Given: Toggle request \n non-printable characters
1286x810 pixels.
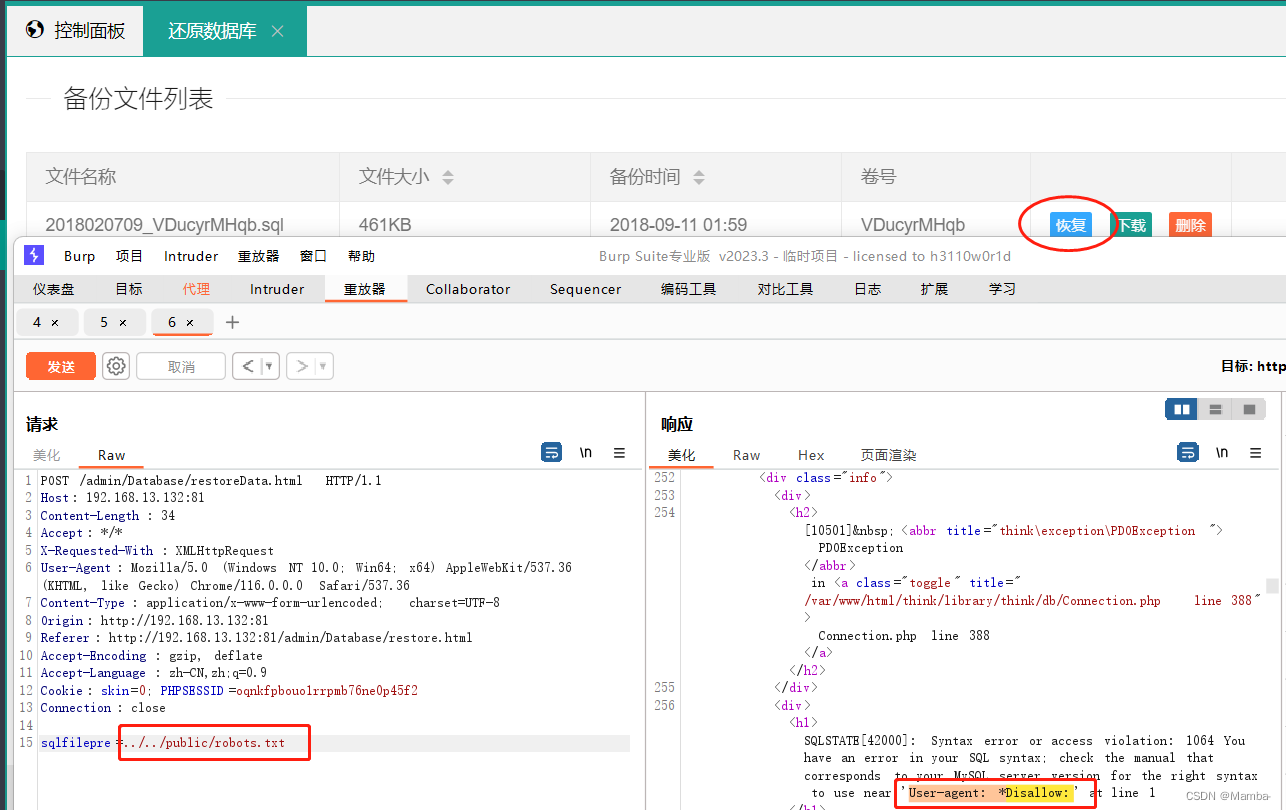Looking at the screenshot, I should pos(586,453).
